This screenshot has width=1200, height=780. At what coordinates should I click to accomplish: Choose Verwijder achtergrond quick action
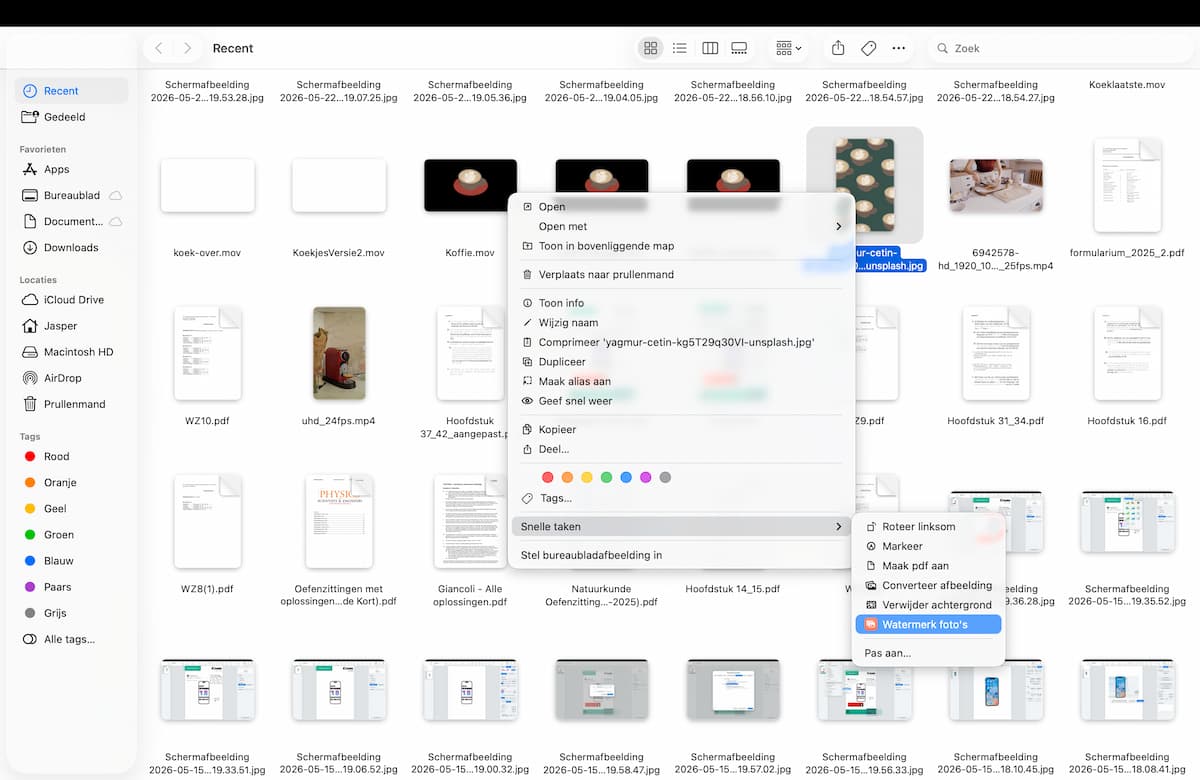929,605
